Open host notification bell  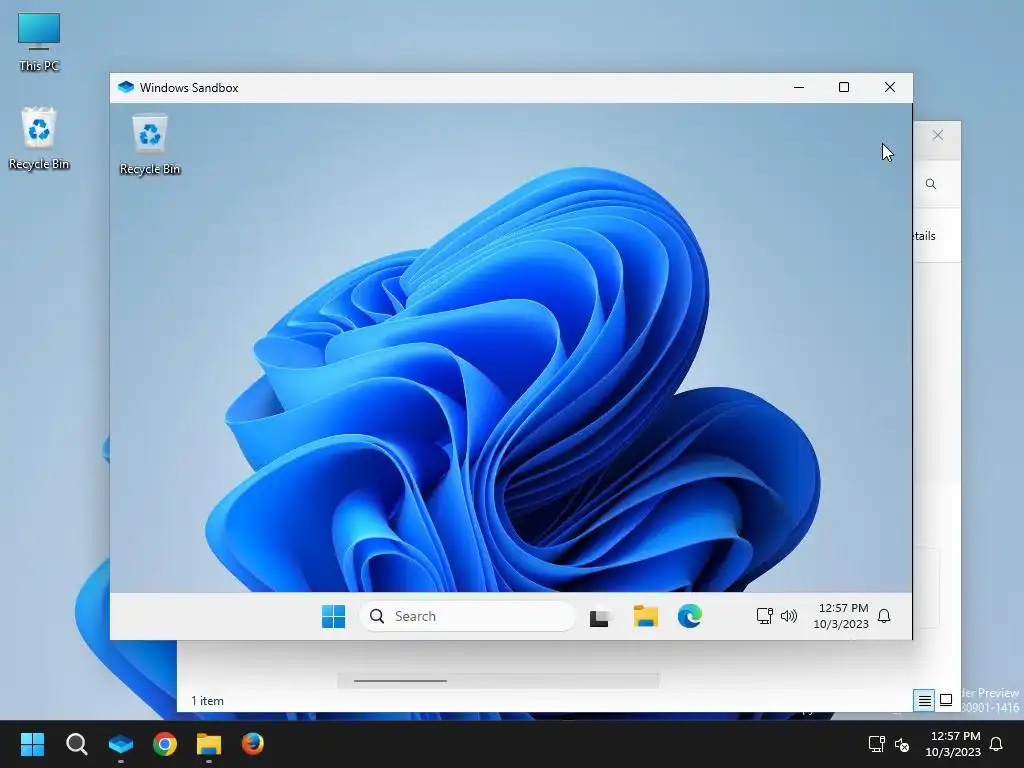pyautogui.click(x=997, y=744)
